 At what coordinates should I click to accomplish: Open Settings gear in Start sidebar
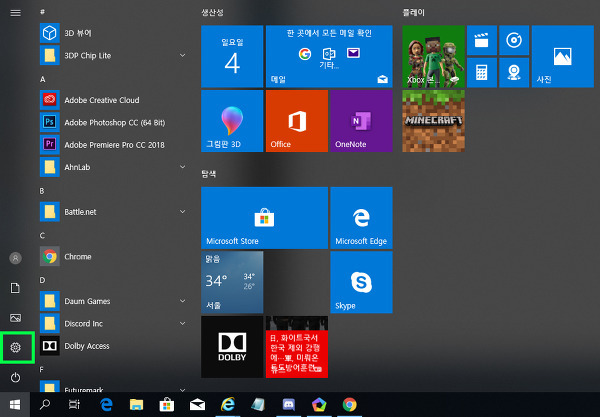click(x=15, y=347)
